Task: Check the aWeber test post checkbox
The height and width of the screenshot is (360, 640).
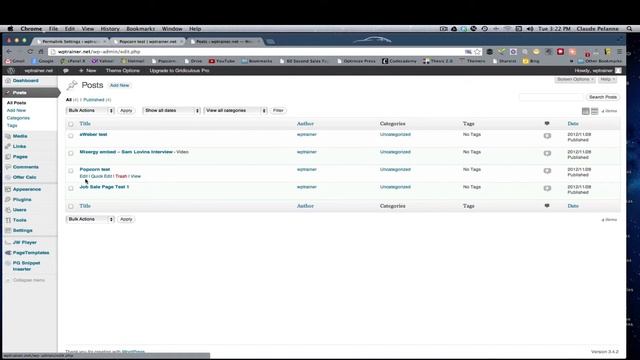Action: coord(71,136)
